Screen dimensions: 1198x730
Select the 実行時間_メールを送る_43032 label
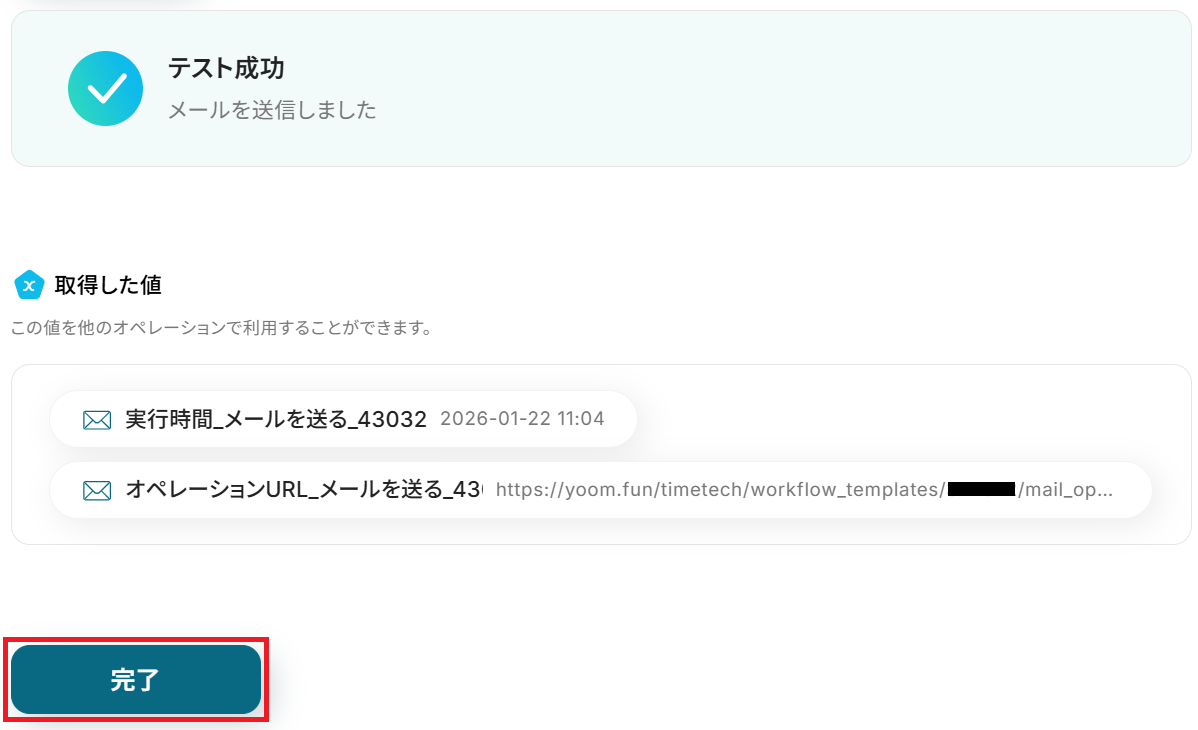pyautogui.click(x=276, y=419)
